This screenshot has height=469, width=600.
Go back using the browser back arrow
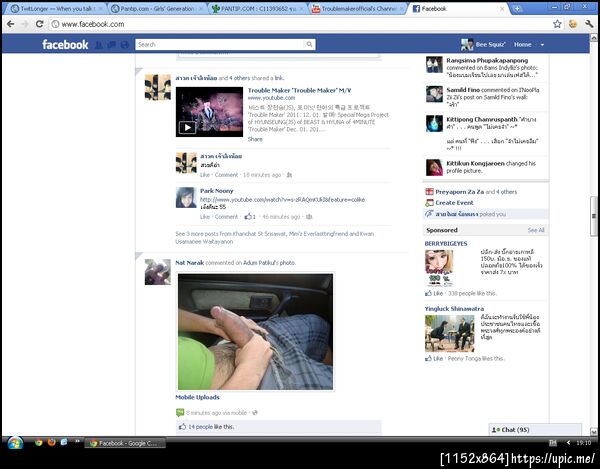[11, 24]
